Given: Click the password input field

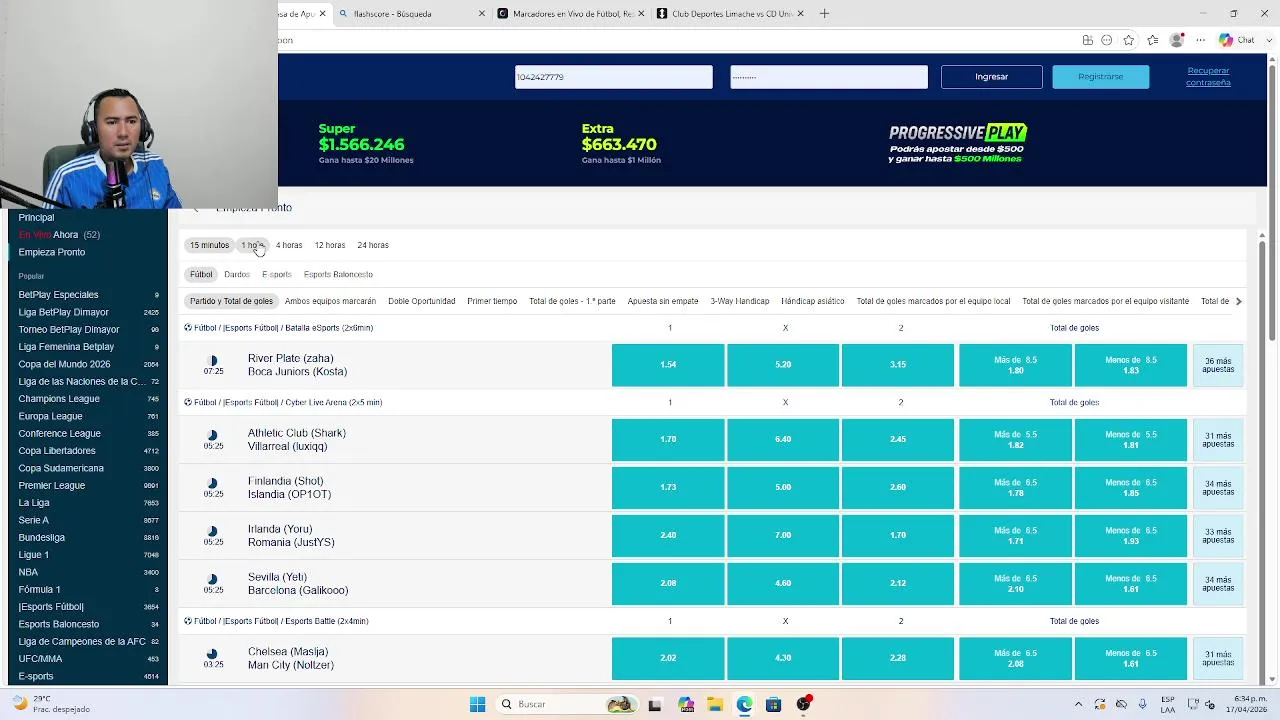Looking at the screenshot, I should (829, 77).
